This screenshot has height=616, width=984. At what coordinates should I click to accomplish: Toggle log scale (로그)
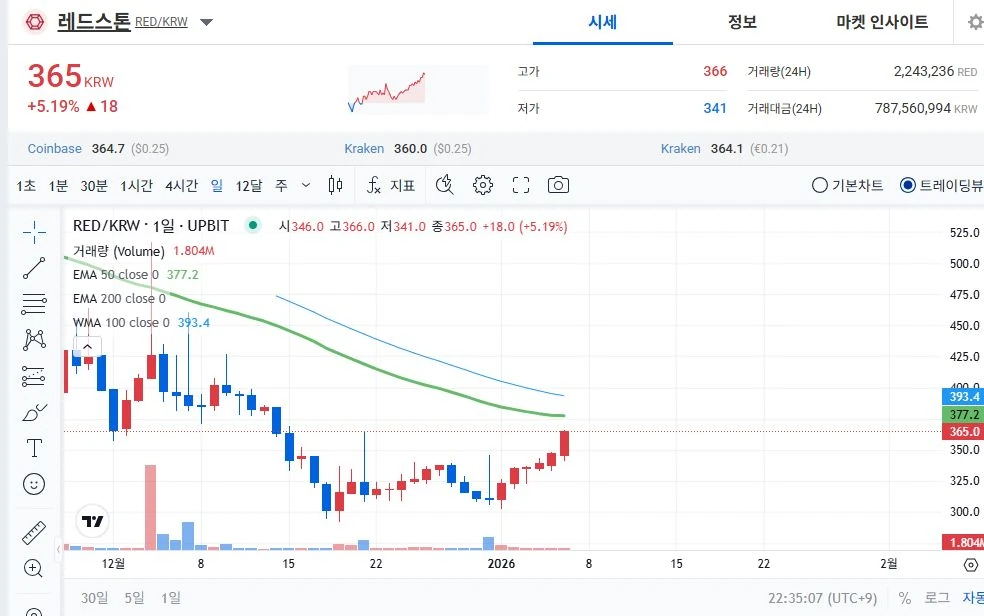(x=936, y=598)
